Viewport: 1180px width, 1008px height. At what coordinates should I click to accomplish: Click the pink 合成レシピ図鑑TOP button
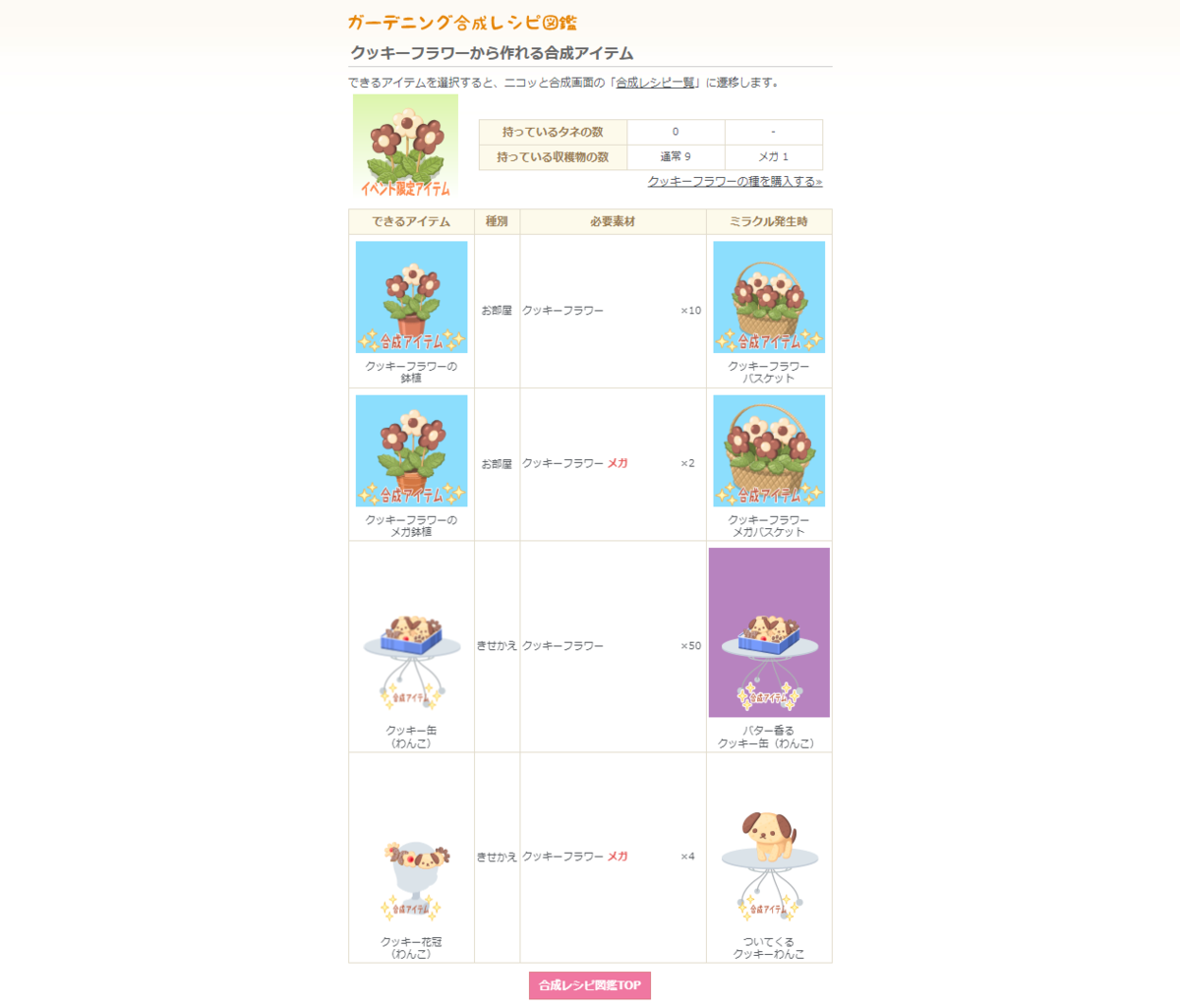click(x=590, y=985)
